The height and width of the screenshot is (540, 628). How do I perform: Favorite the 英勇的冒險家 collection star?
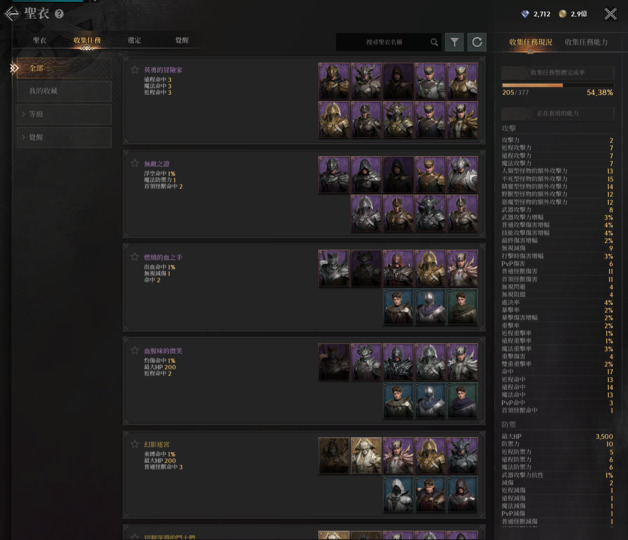pyautogui.click(x=134, y=70)
